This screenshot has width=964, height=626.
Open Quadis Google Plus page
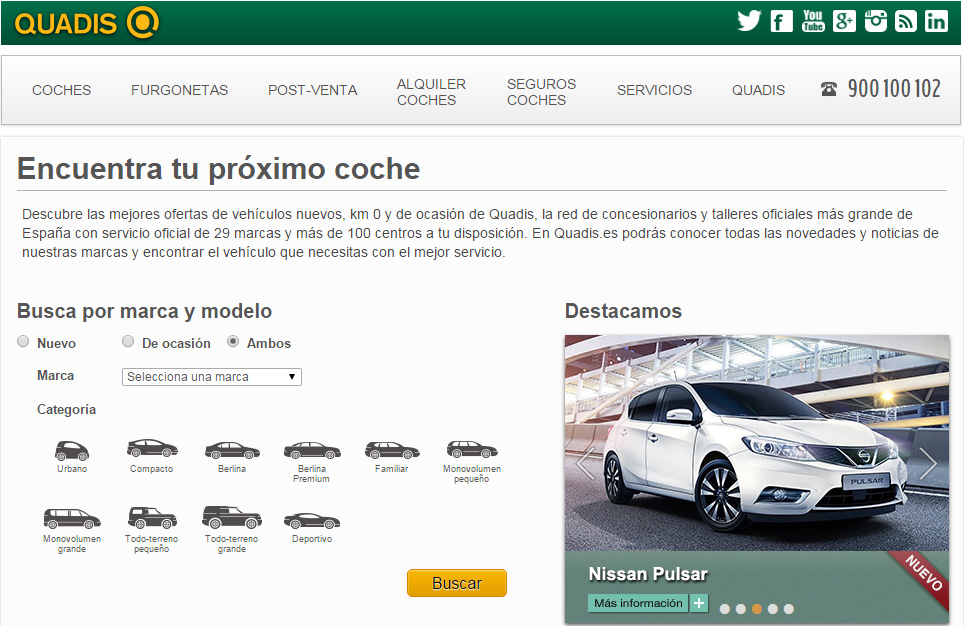click(844, 22)
